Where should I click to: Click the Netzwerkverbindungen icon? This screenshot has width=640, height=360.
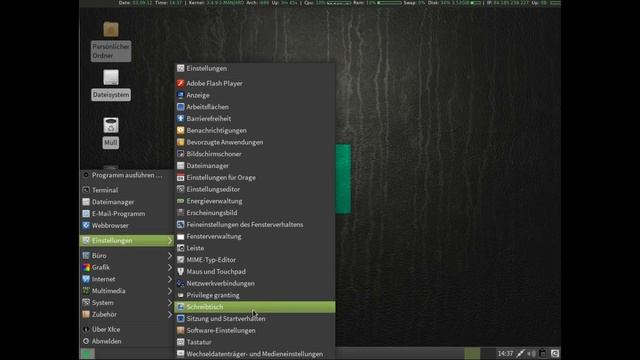180,283
